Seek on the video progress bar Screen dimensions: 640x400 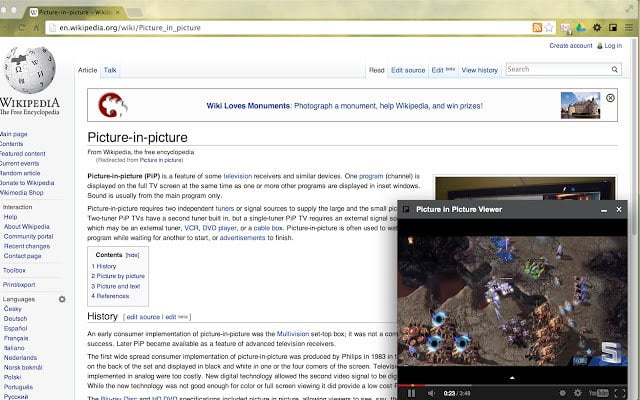500,384
